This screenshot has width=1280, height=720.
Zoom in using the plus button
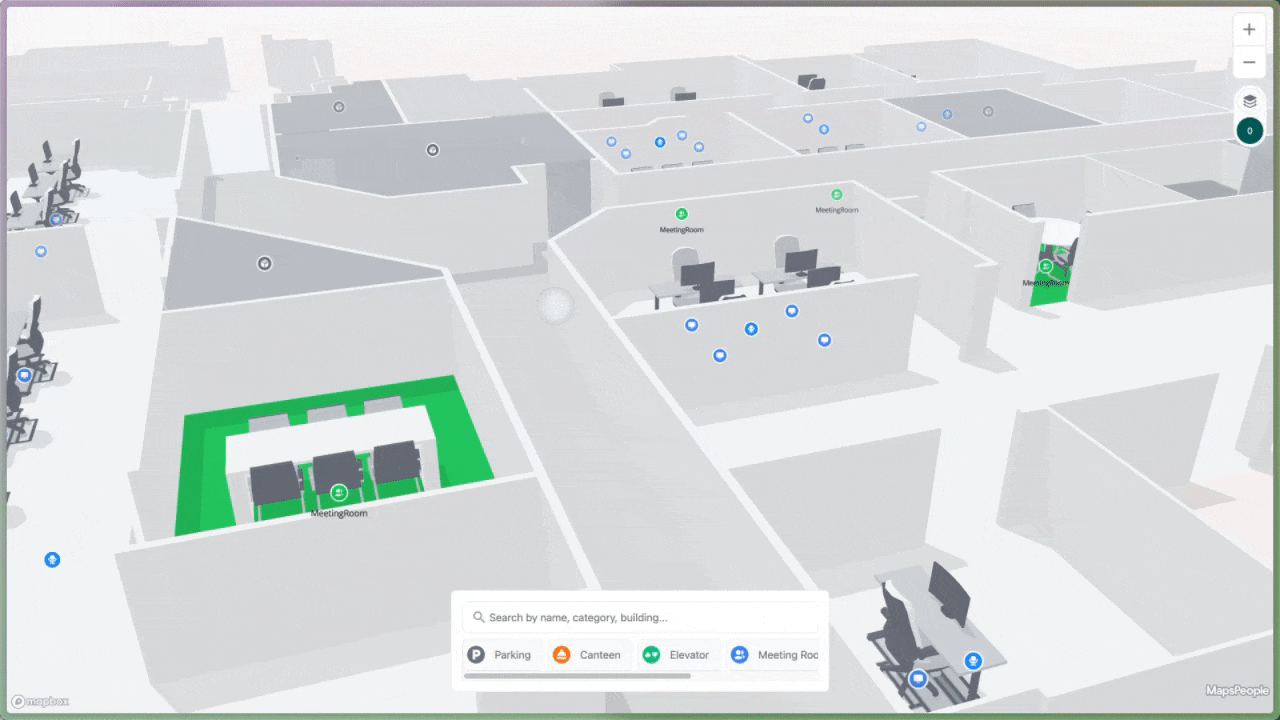[x=1249, y=30]
